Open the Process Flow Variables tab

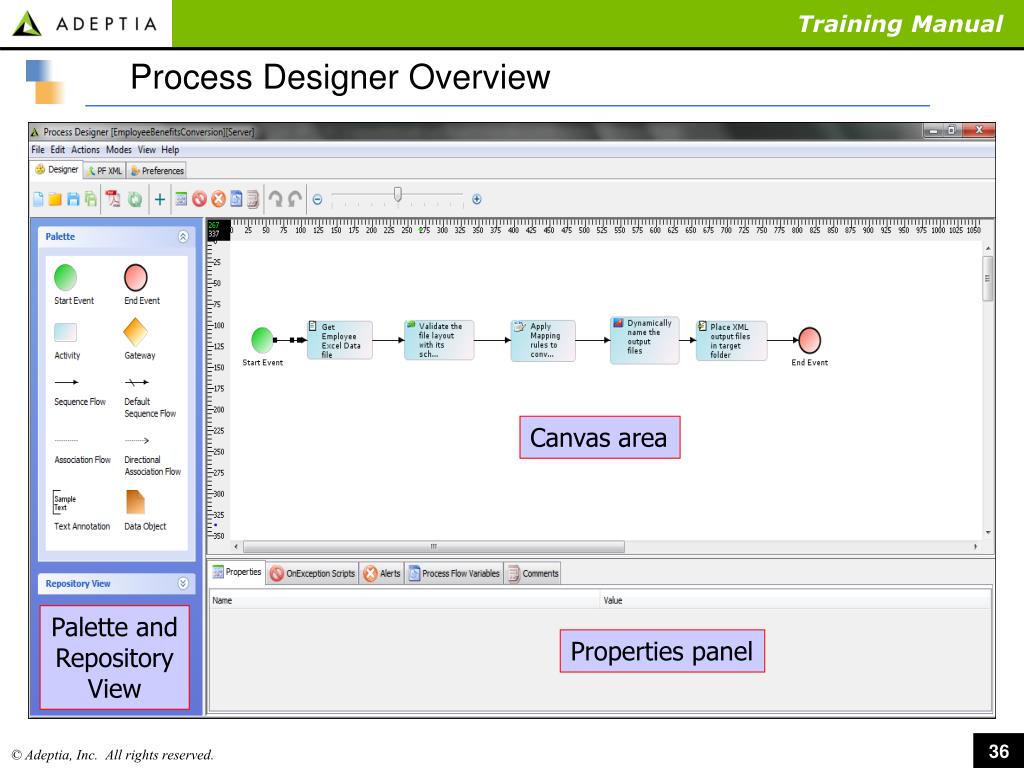[454, 573]
